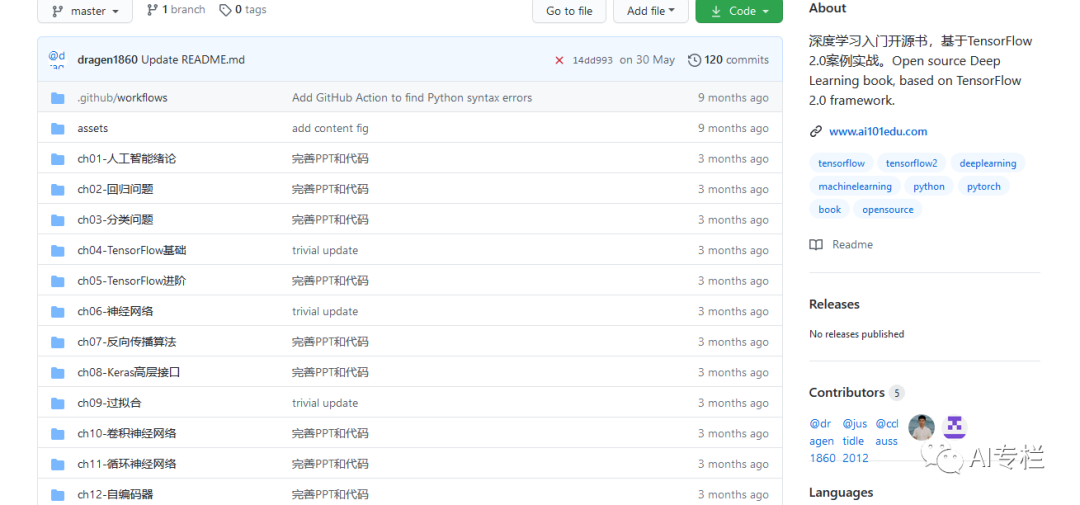Viewport: 1080px width, 505px height.
Task: Open commit 'Add GitHub Action to find Python syntax errors'
Action: click(x=412, y=98)
